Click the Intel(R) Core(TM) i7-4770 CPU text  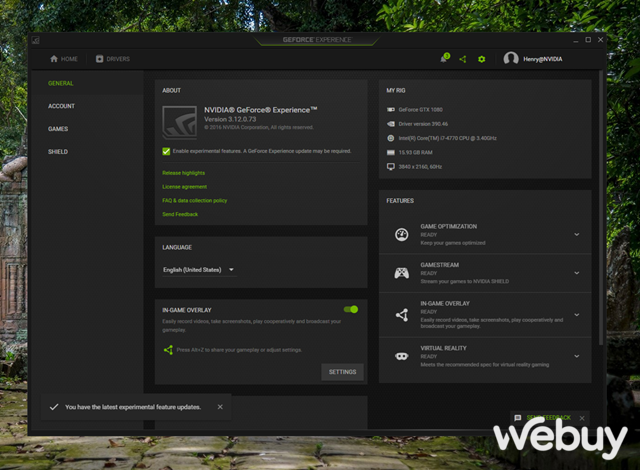447,138
